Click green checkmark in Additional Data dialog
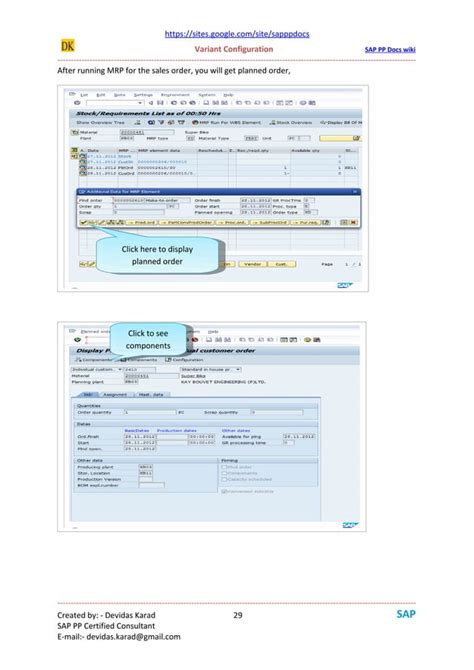474x670 pixels. [83, 223]
